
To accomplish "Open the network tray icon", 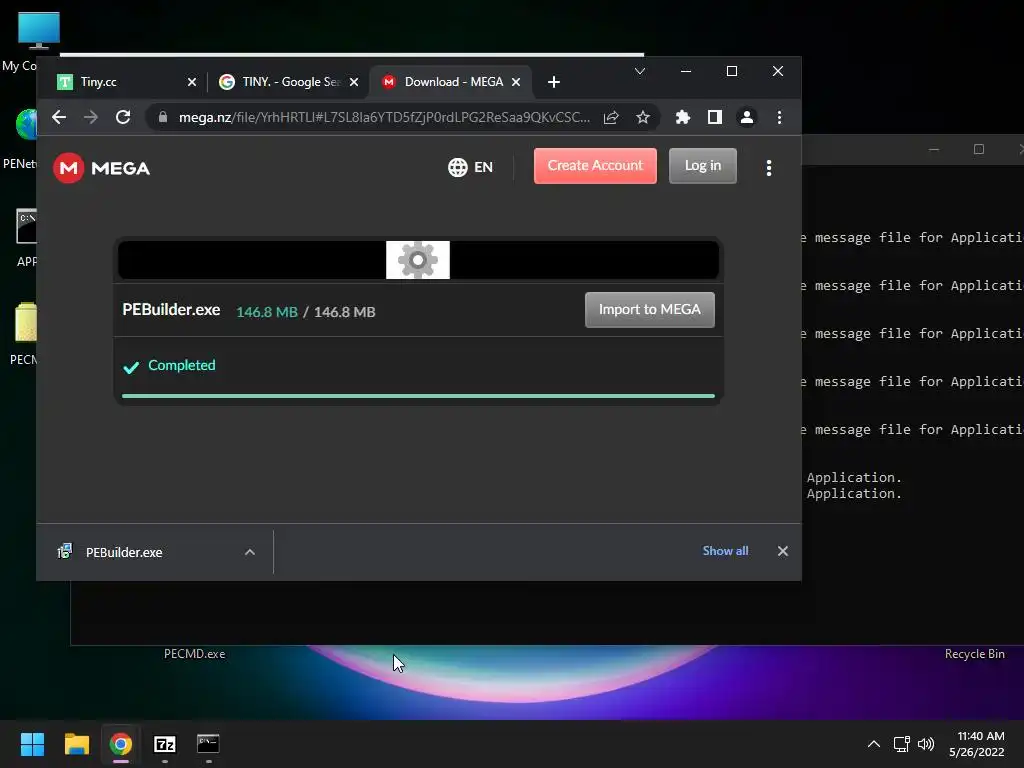I will click(x=902, y=744).
